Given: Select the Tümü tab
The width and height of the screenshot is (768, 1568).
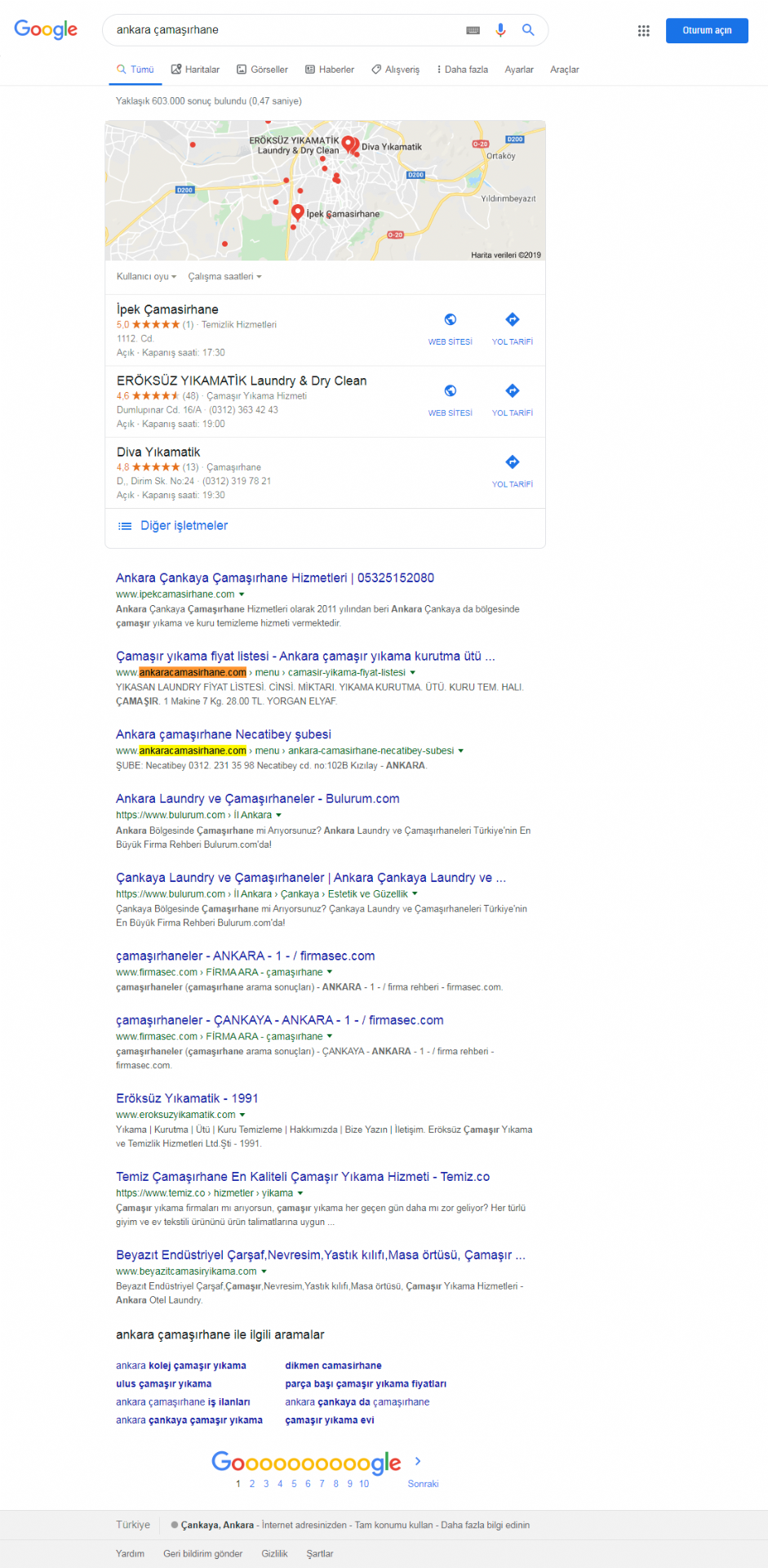Looking at the screenshot, I should (135, 69).
